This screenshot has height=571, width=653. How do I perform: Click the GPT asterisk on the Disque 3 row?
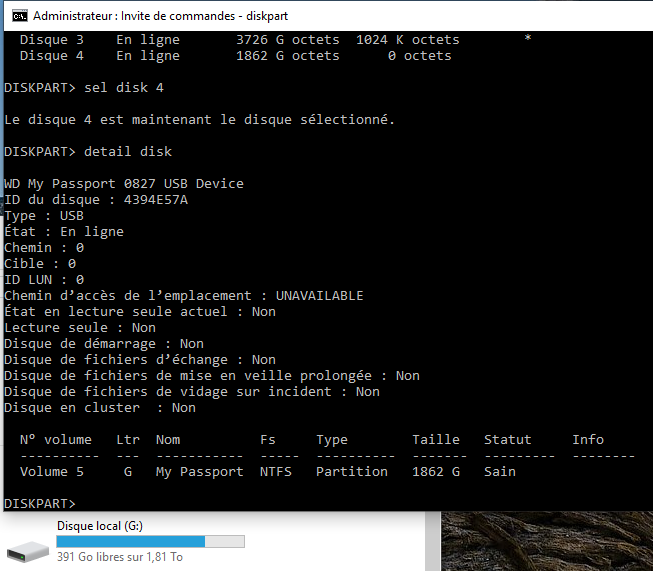pos(528,39)
